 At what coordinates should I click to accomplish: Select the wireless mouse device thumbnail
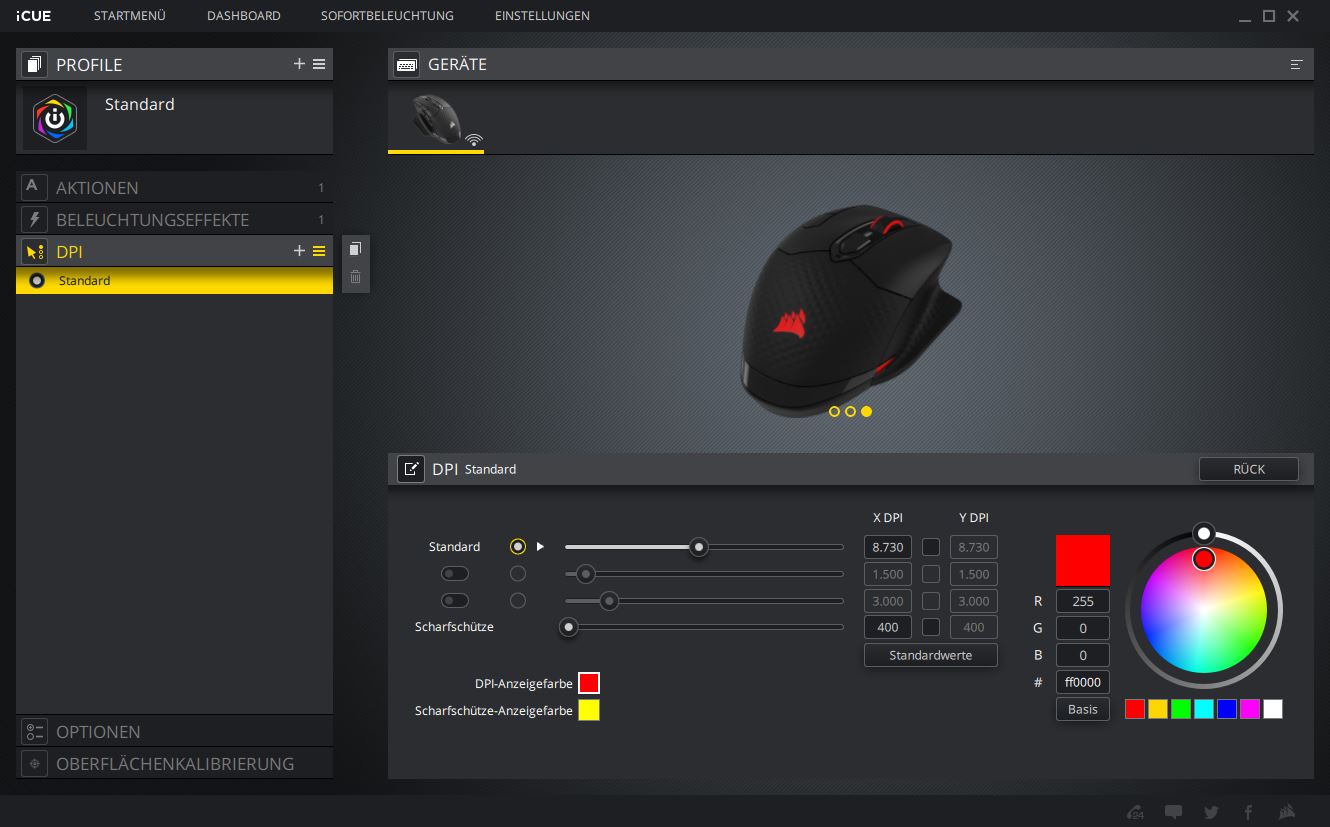pyautogui.click(x=436, y=120)
